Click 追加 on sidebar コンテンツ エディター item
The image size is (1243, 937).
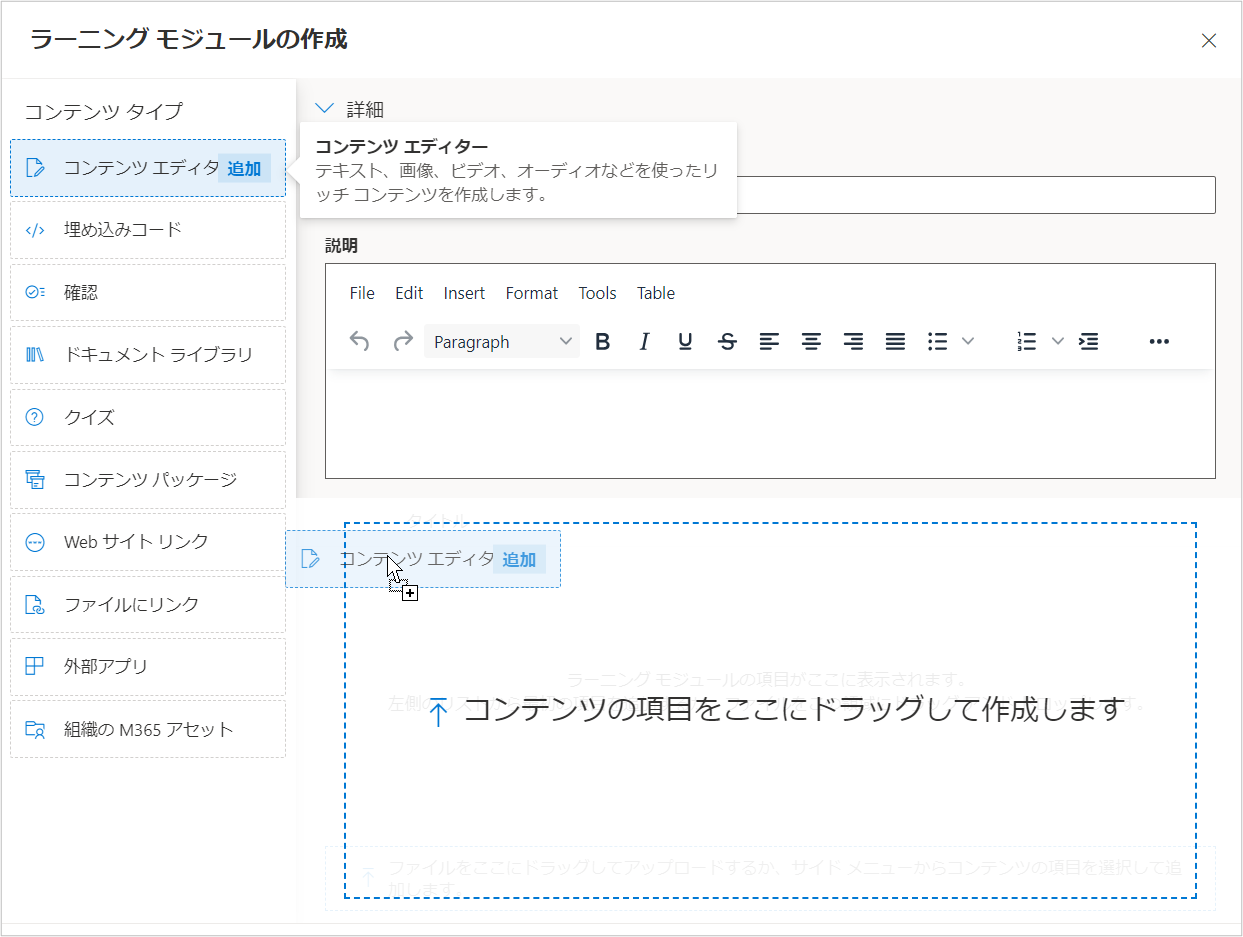[244, 168]
